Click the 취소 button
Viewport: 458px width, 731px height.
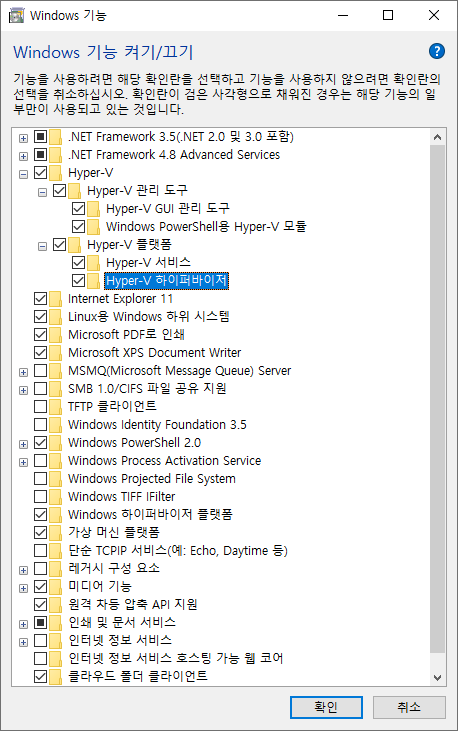(x=409, y=707)
